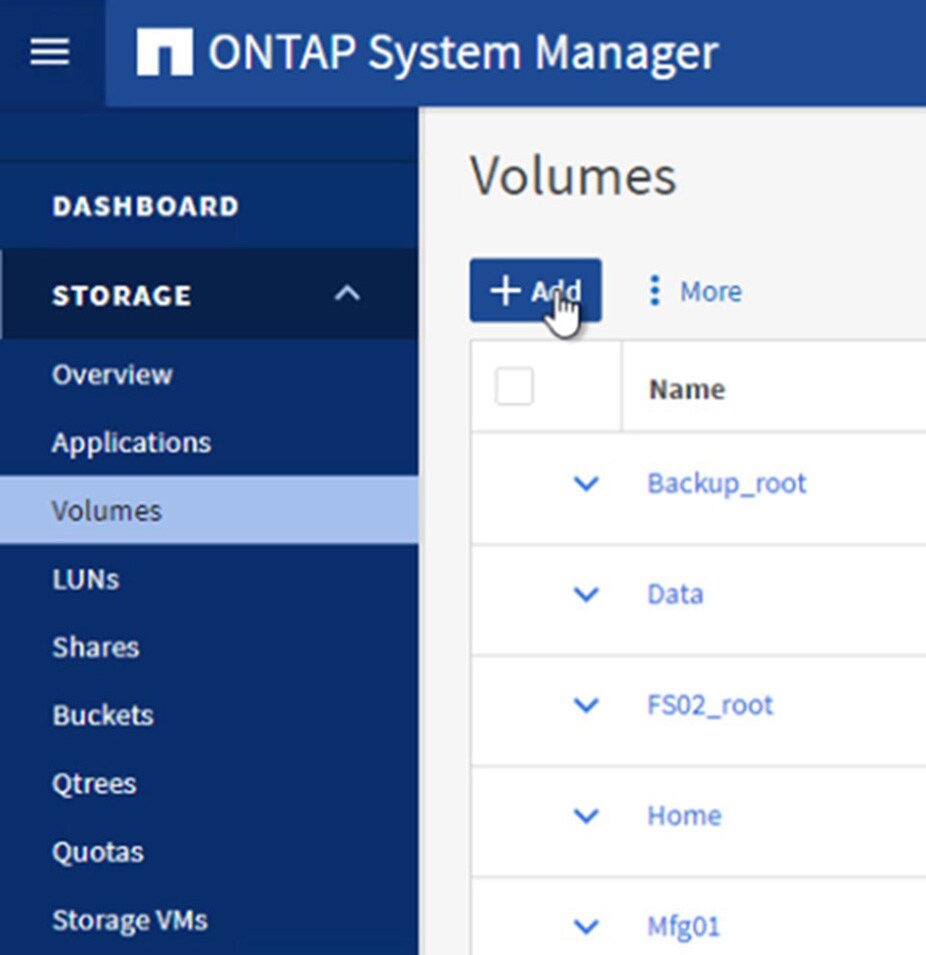
Task: Expand the Mfg01 volume row
Action: [x=586, y=926]
